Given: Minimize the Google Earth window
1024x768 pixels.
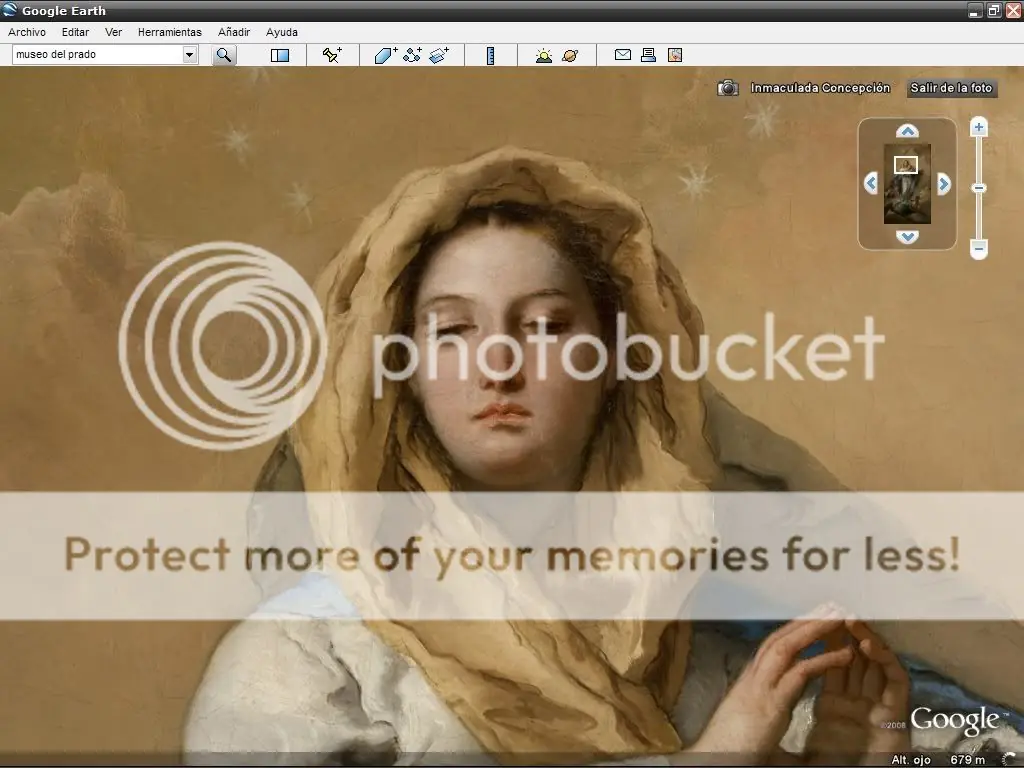Looking at the screenshot, I should [x=976, y=10].
